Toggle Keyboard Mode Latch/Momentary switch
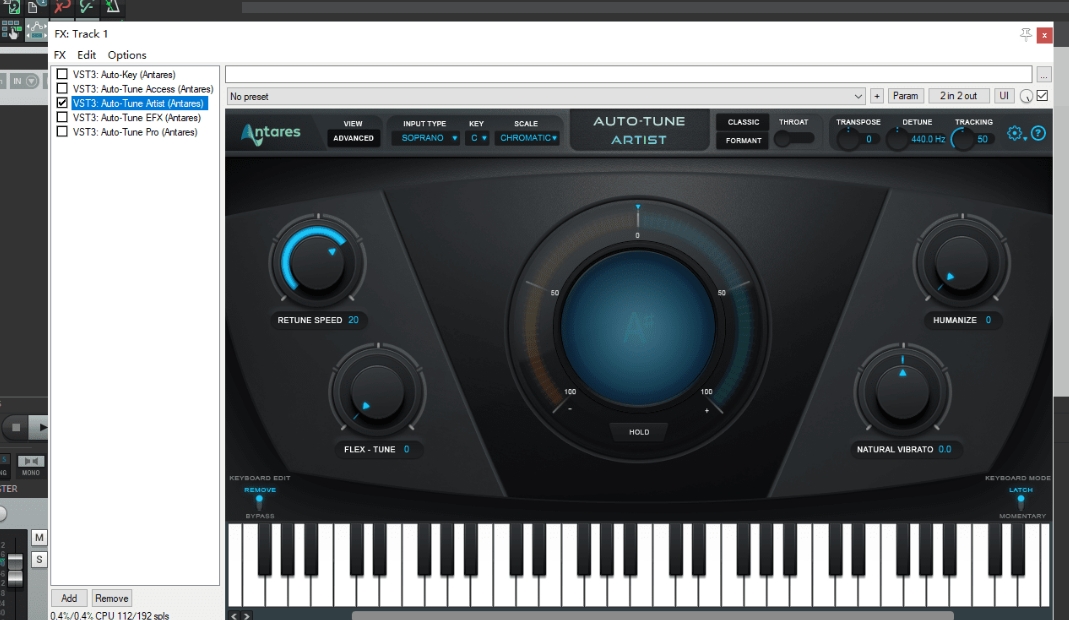1069x620 pixels. pyautogui.click(x=1021, y=503)
